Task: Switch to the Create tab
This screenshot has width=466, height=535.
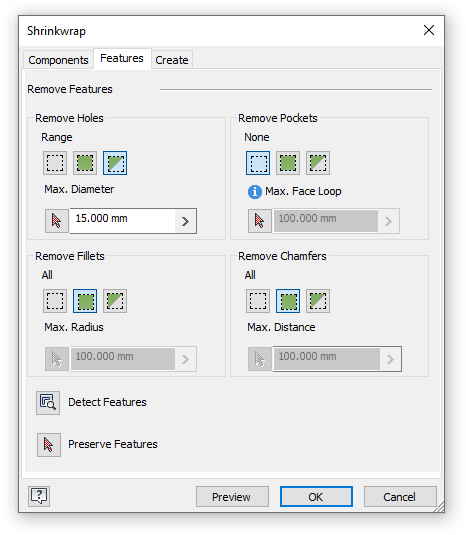Action: click(172, 60)
